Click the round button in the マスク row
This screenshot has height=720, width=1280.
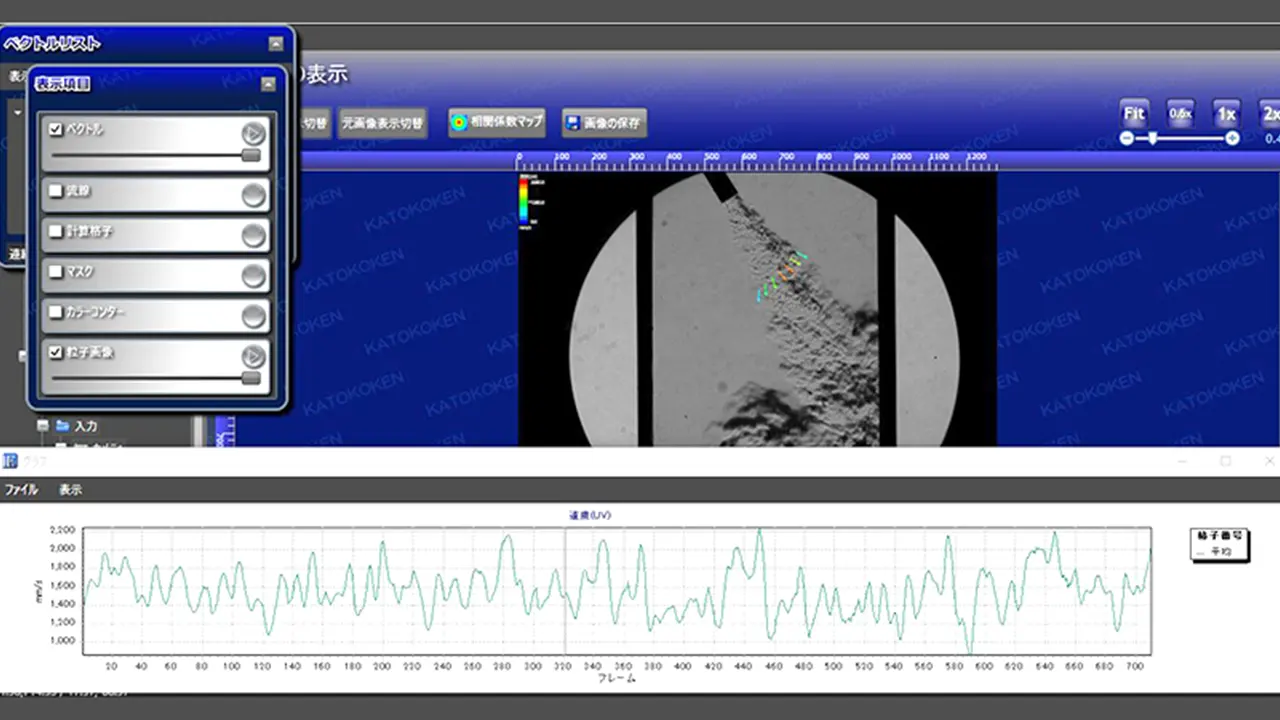click(x=254, y=276)
